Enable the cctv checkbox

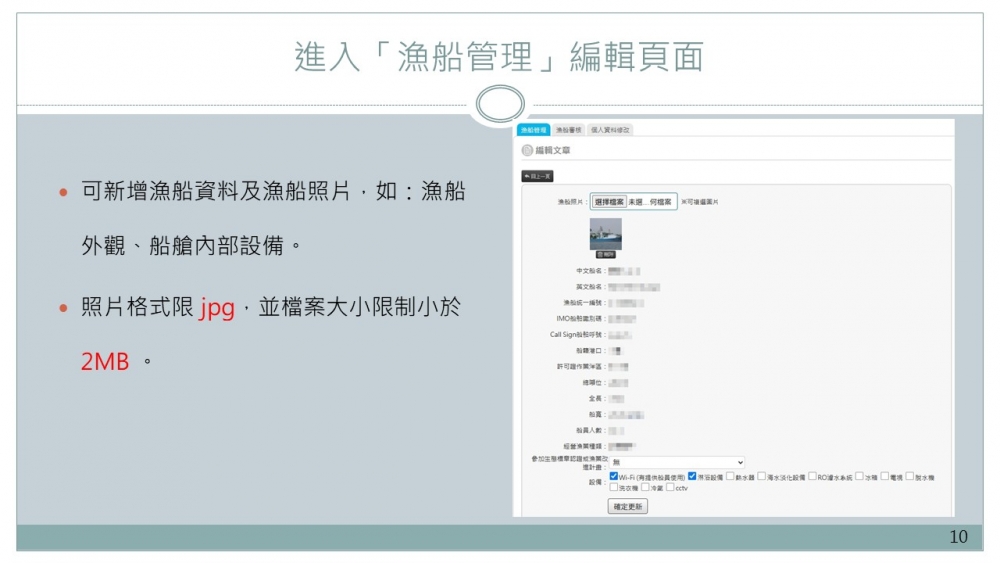click(670, 488)
